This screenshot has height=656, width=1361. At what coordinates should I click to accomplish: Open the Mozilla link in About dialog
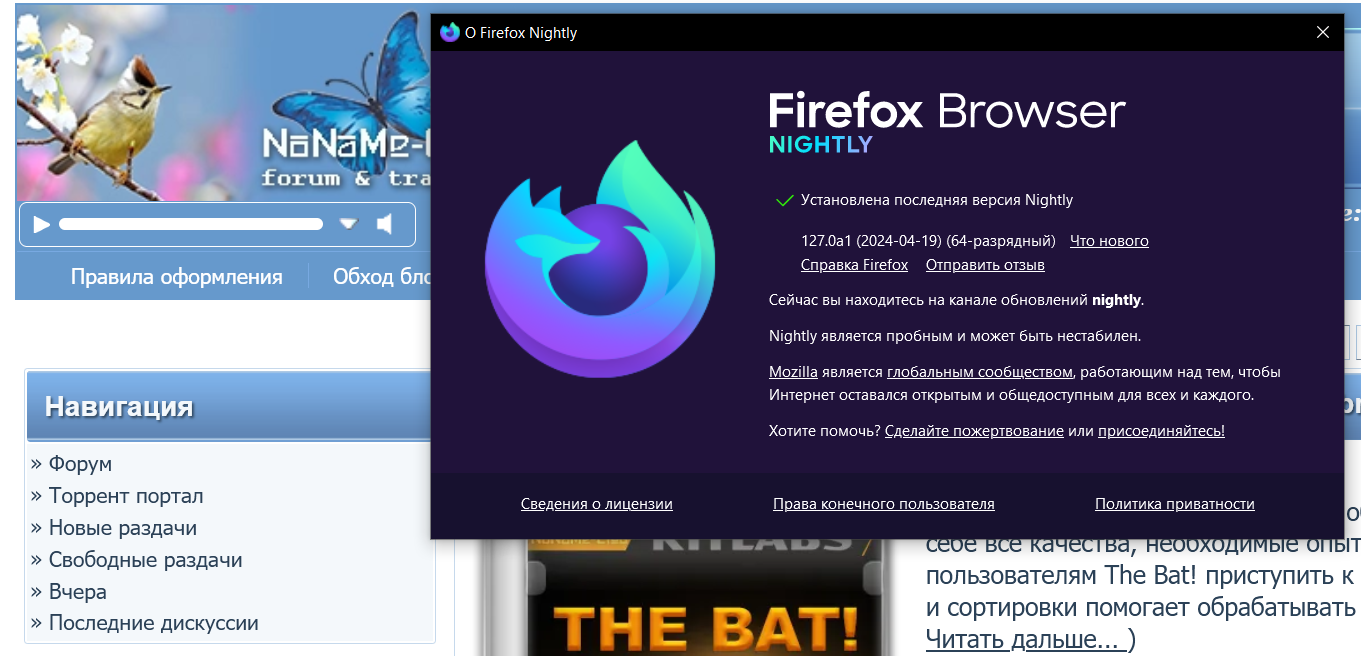pos(793,372)
